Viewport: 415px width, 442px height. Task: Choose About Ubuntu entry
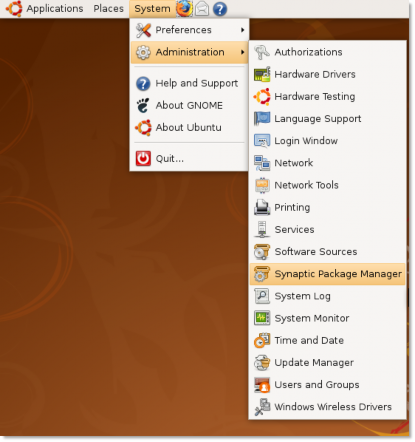tap(189, 127)
